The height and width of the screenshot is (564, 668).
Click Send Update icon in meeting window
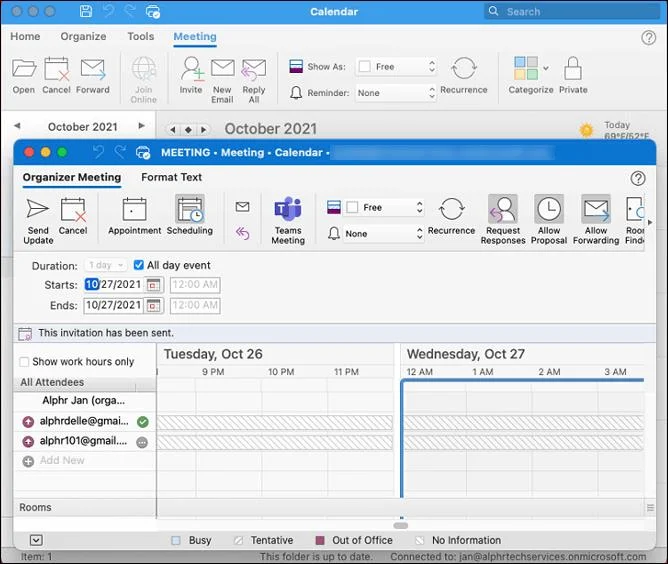click(x=38, y=210)
